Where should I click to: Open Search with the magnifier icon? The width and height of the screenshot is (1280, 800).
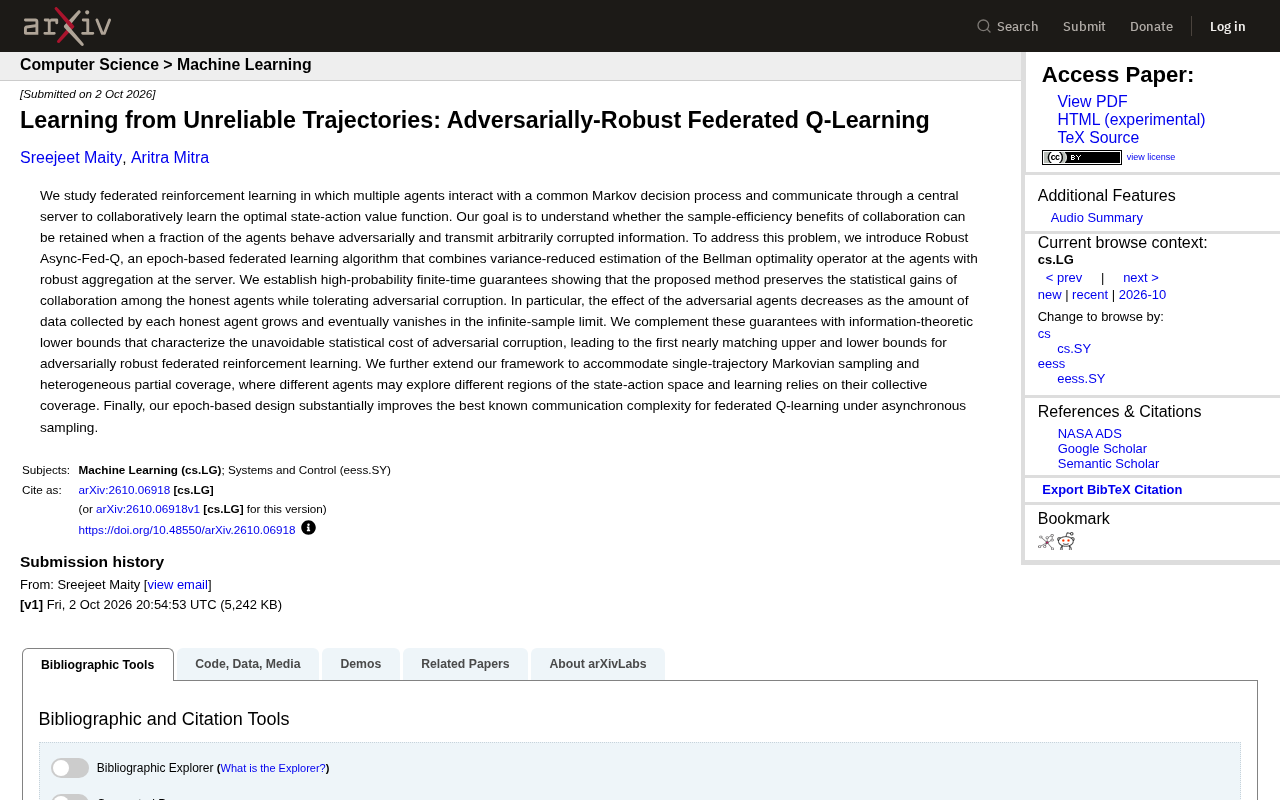[x=1007, y=26]
